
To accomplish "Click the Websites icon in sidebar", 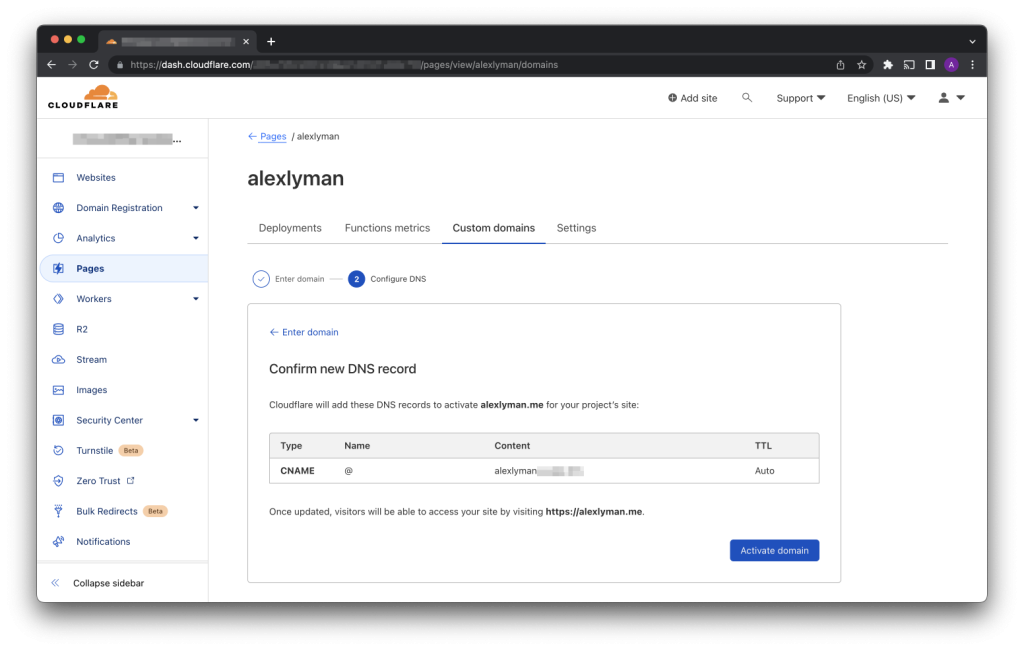I will [58, 178].
